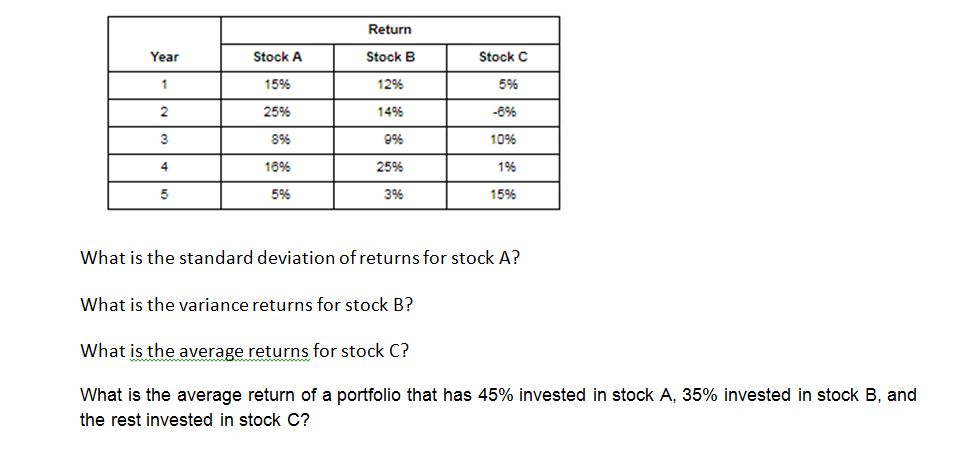This screenshot has width=969, height=452.
Task: Select the 8% return for Stock A
Action: pos(277,140)
